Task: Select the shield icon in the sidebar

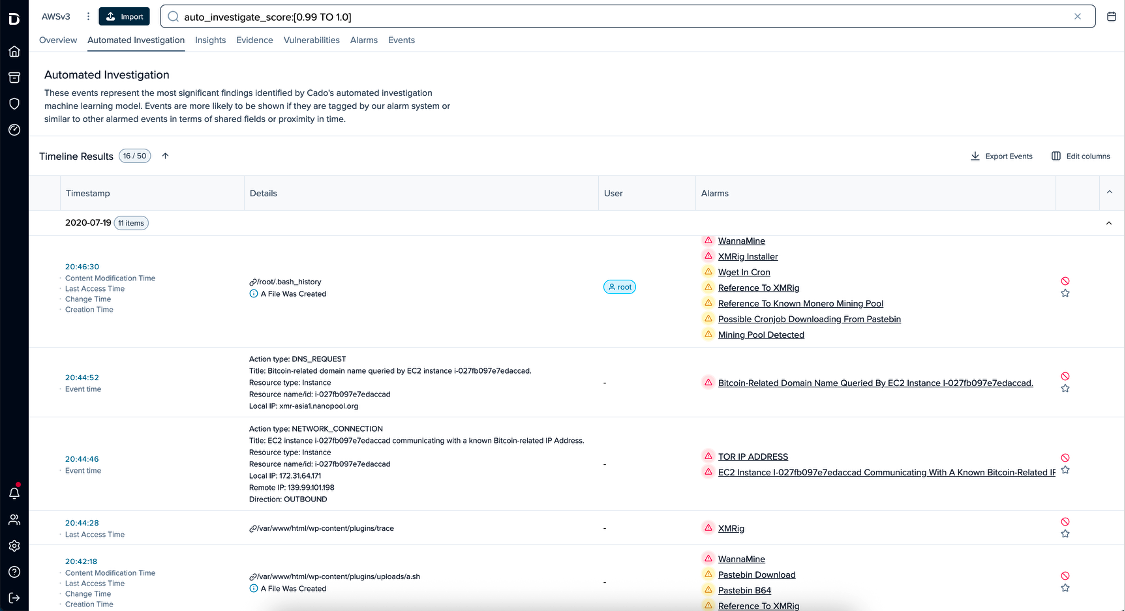Action: point(14,104)
